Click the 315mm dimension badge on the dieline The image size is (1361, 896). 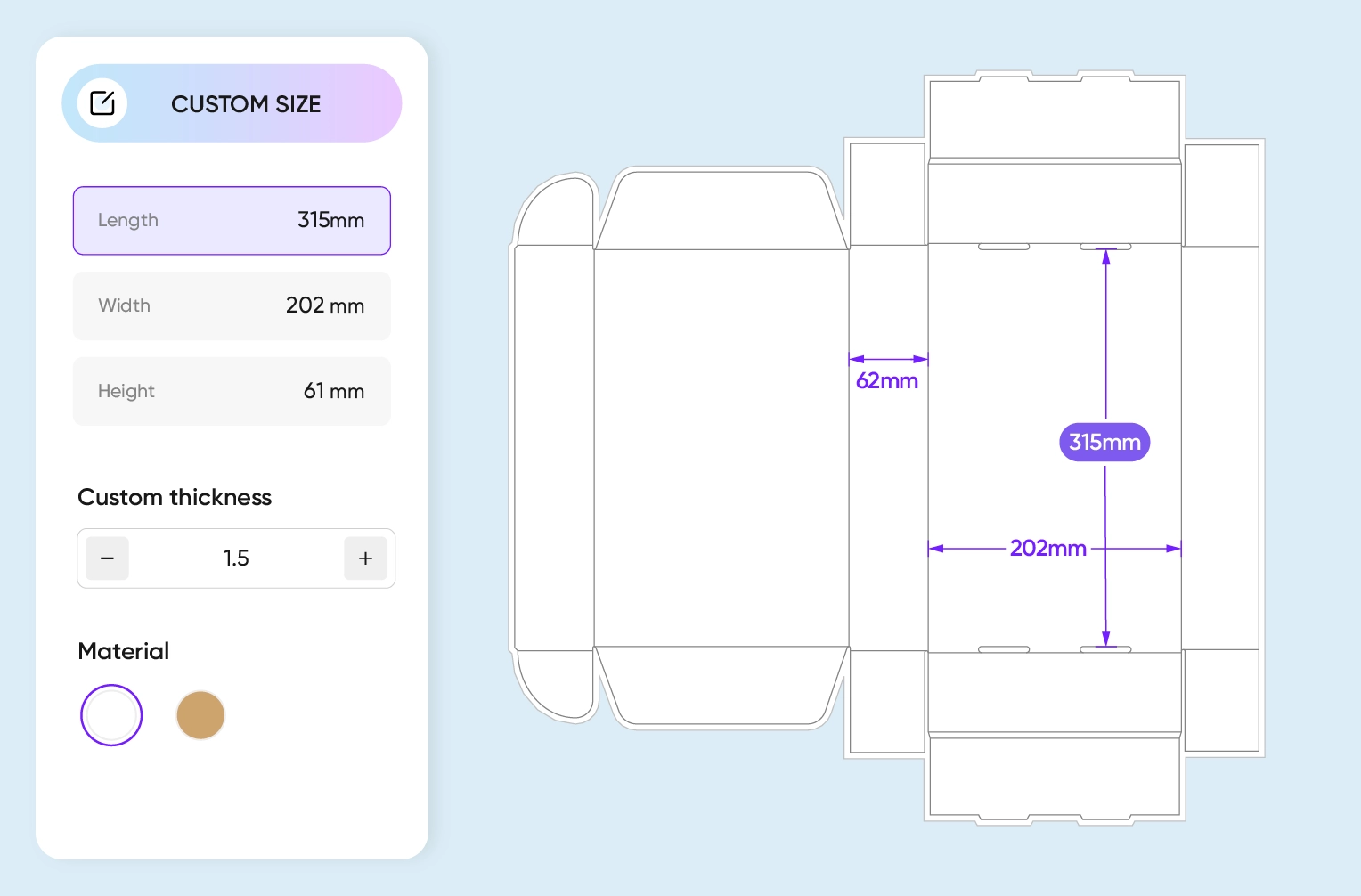tap(1104, 442)
